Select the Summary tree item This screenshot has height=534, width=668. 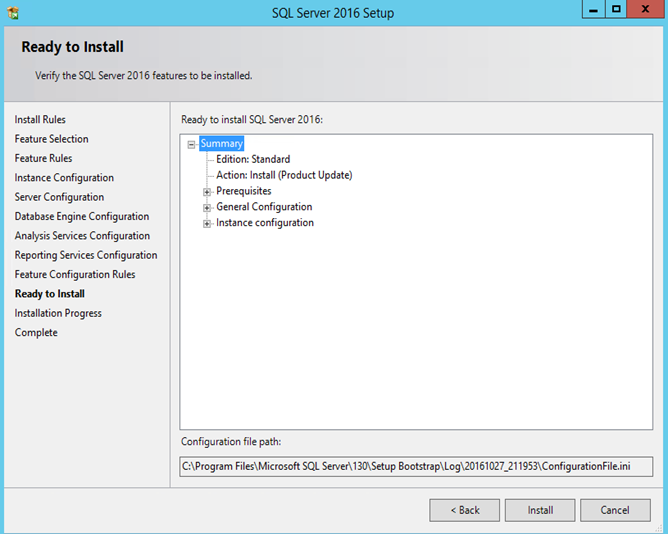[x=222, y=144]
